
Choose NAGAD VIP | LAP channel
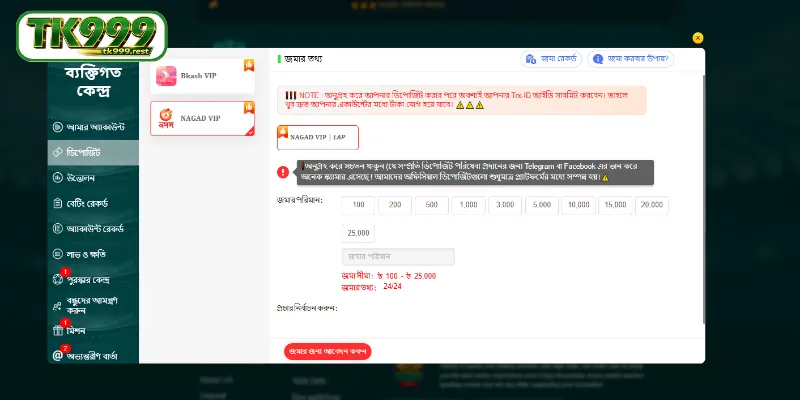[318, 137]
